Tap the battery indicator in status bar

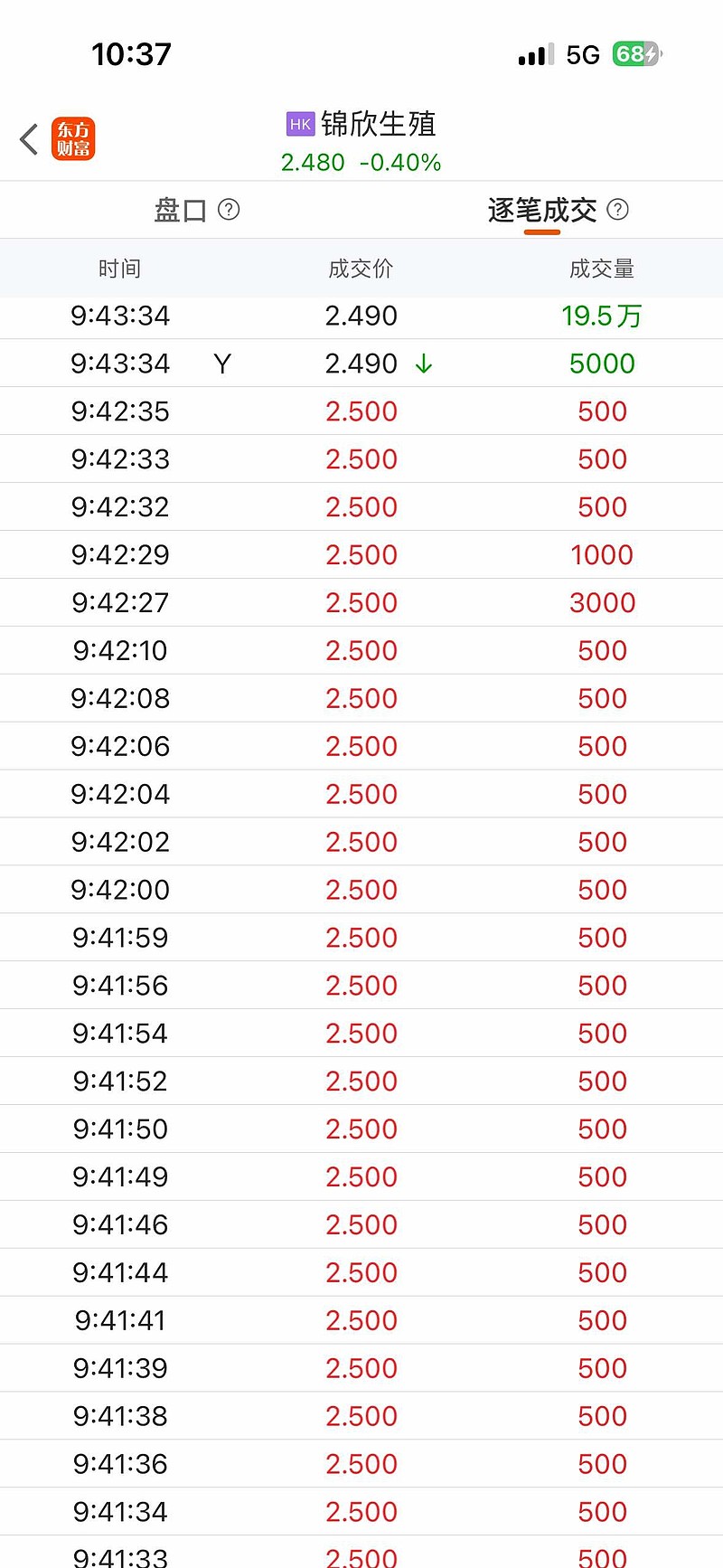point(637,54)
